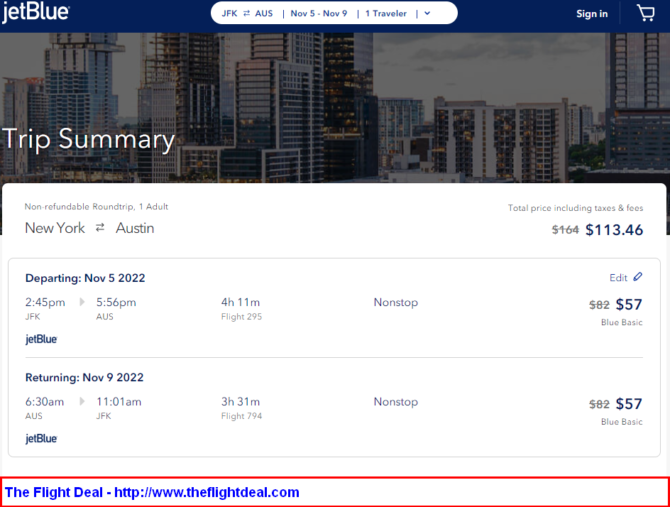Click $57 price on returning flight
The height and width of the screenshot is (507, 670).
(629, 404)
